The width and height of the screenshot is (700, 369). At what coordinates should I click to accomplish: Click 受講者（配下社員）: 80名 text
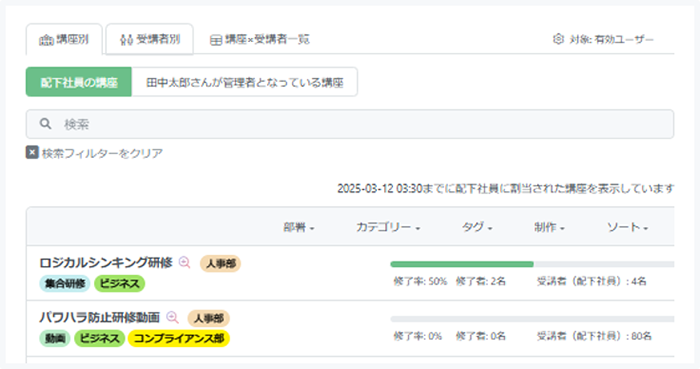click(594, 336)
